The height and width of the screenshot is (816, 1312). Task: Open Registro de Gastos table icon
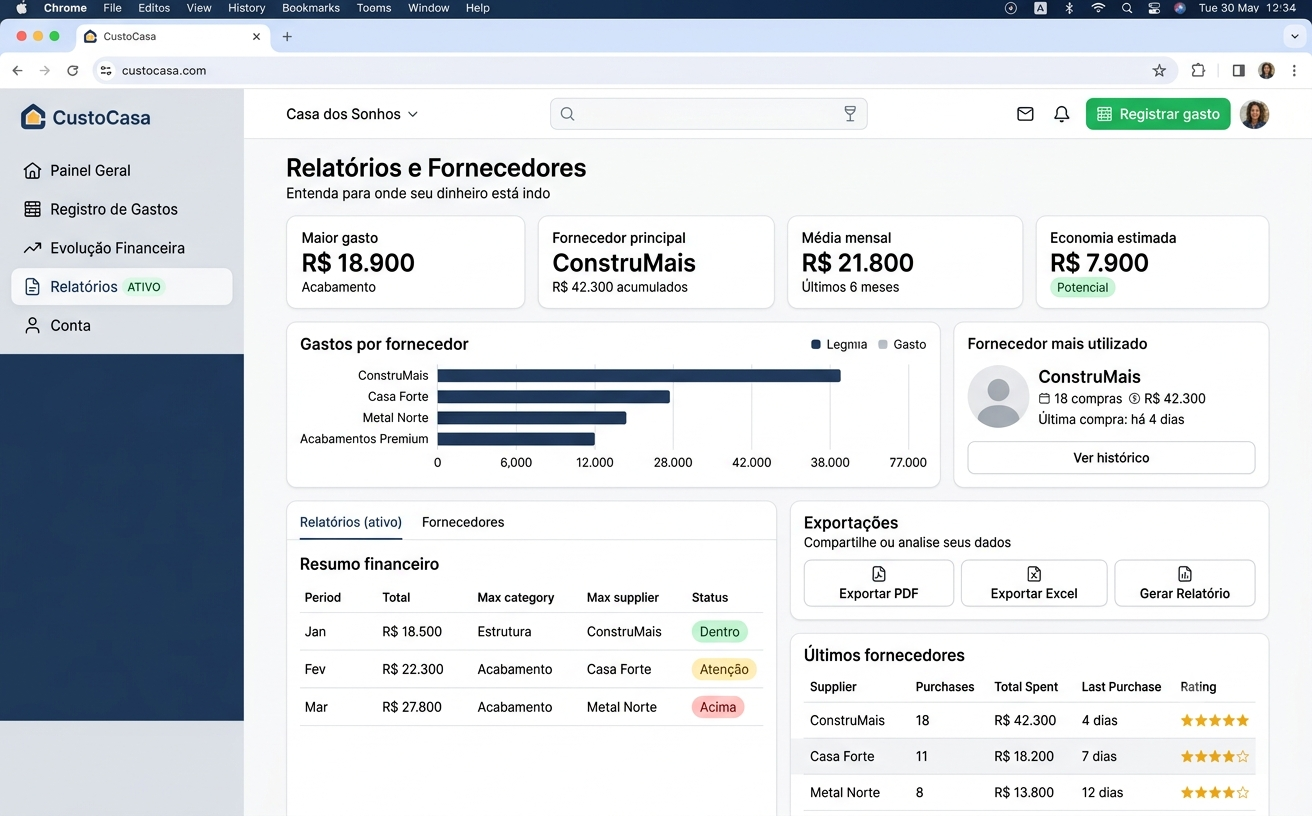coord(32,209)
